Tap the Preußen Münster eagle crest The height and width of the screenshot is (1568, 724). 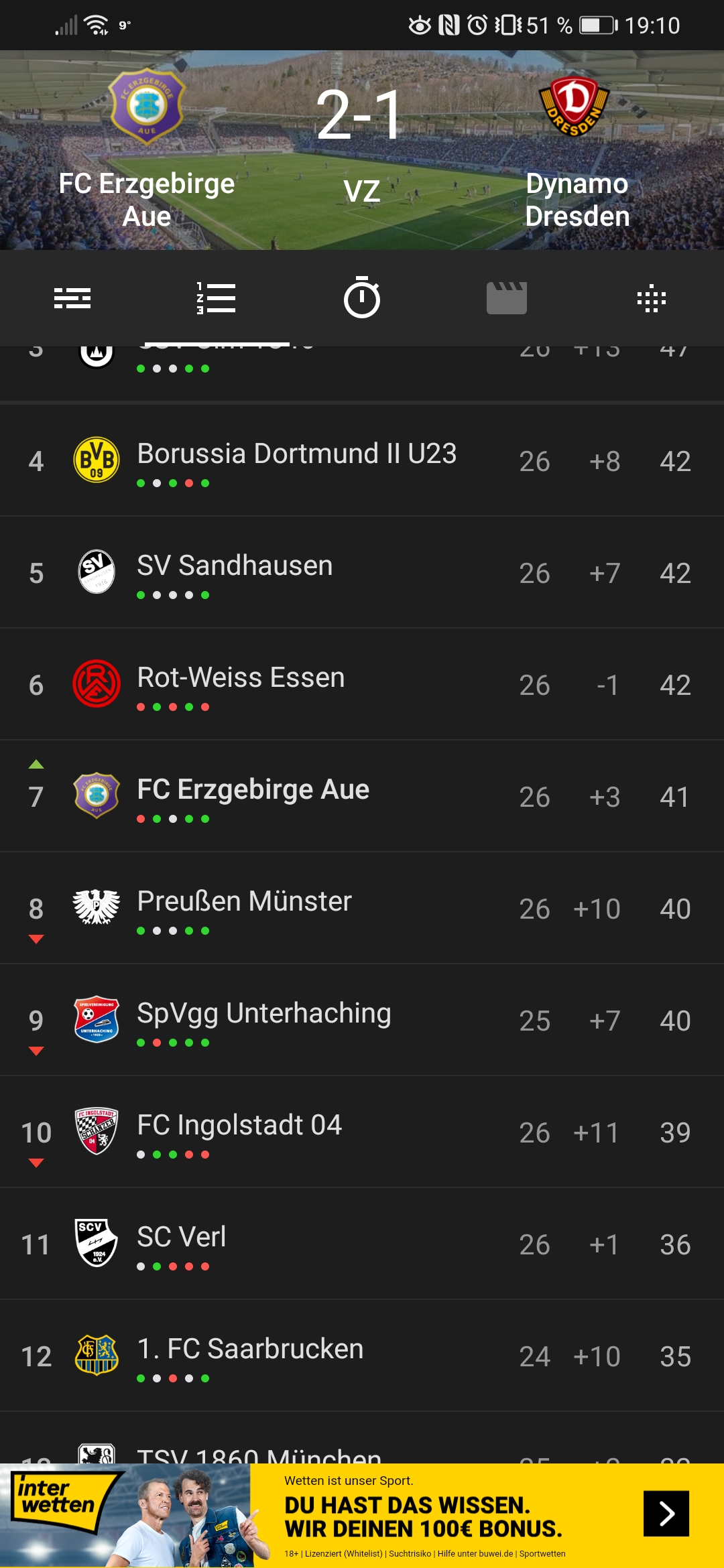97,907
